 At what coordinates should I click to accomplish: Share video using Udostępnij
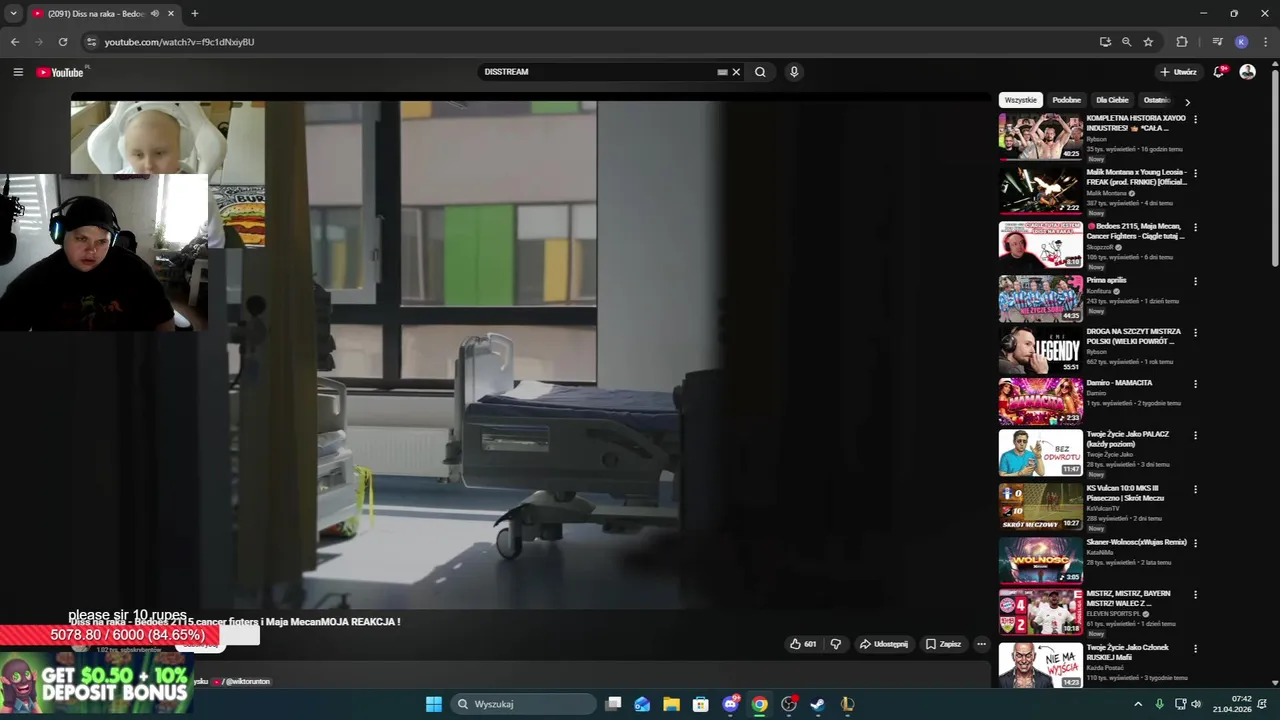(884, 644)
